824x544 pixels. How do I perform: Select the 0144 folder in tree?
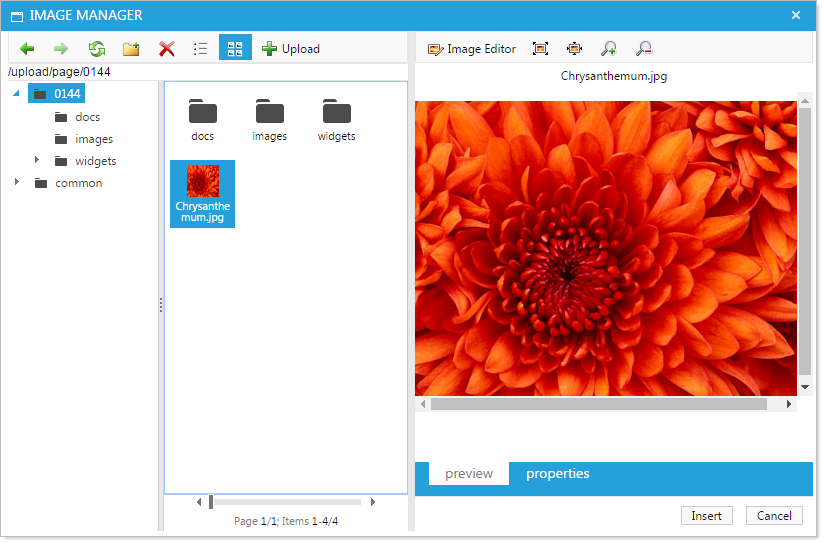point(56,94)
